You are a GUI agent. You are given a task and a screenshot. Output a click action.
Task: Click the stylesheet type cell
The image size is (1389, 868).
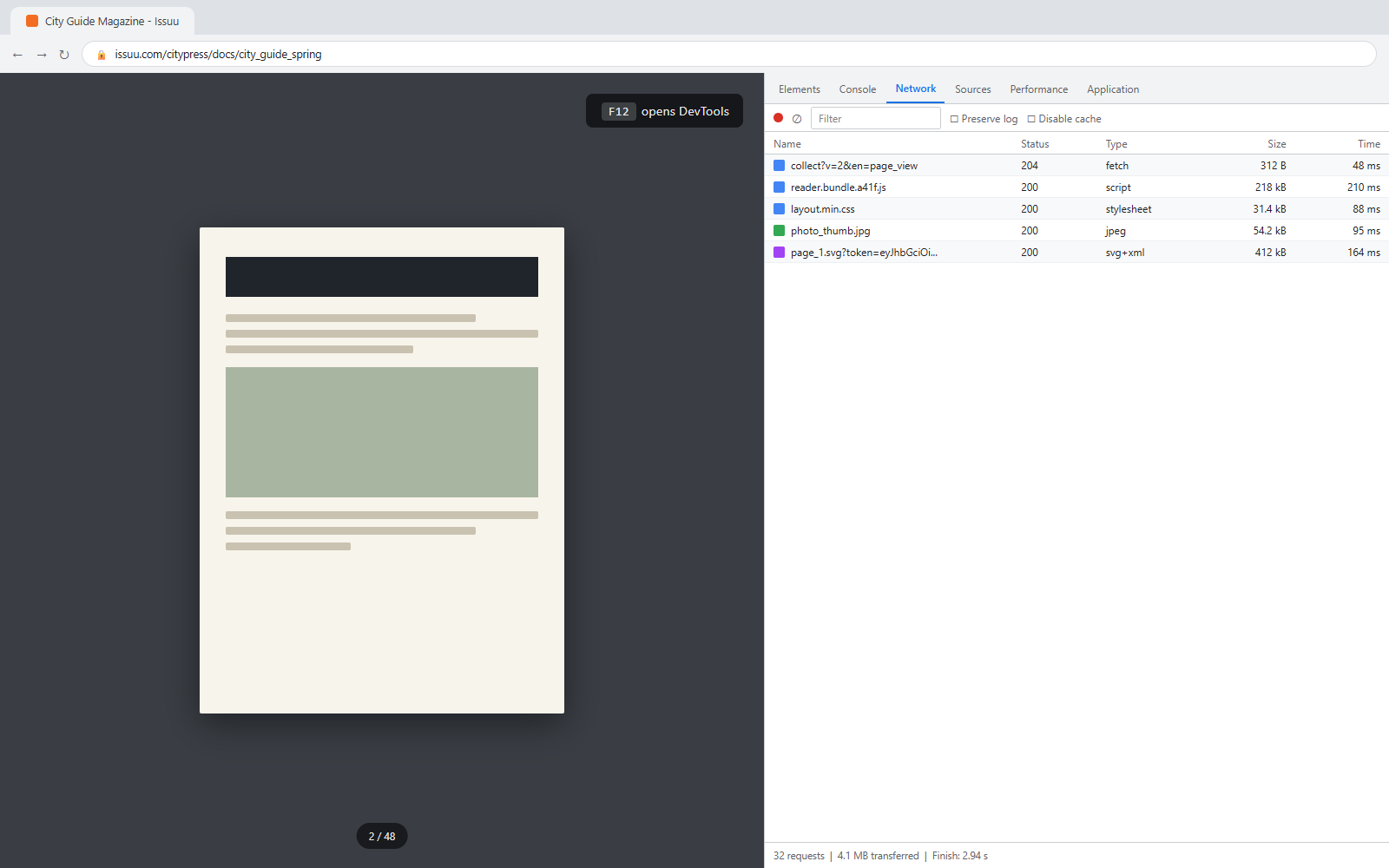1129,209
